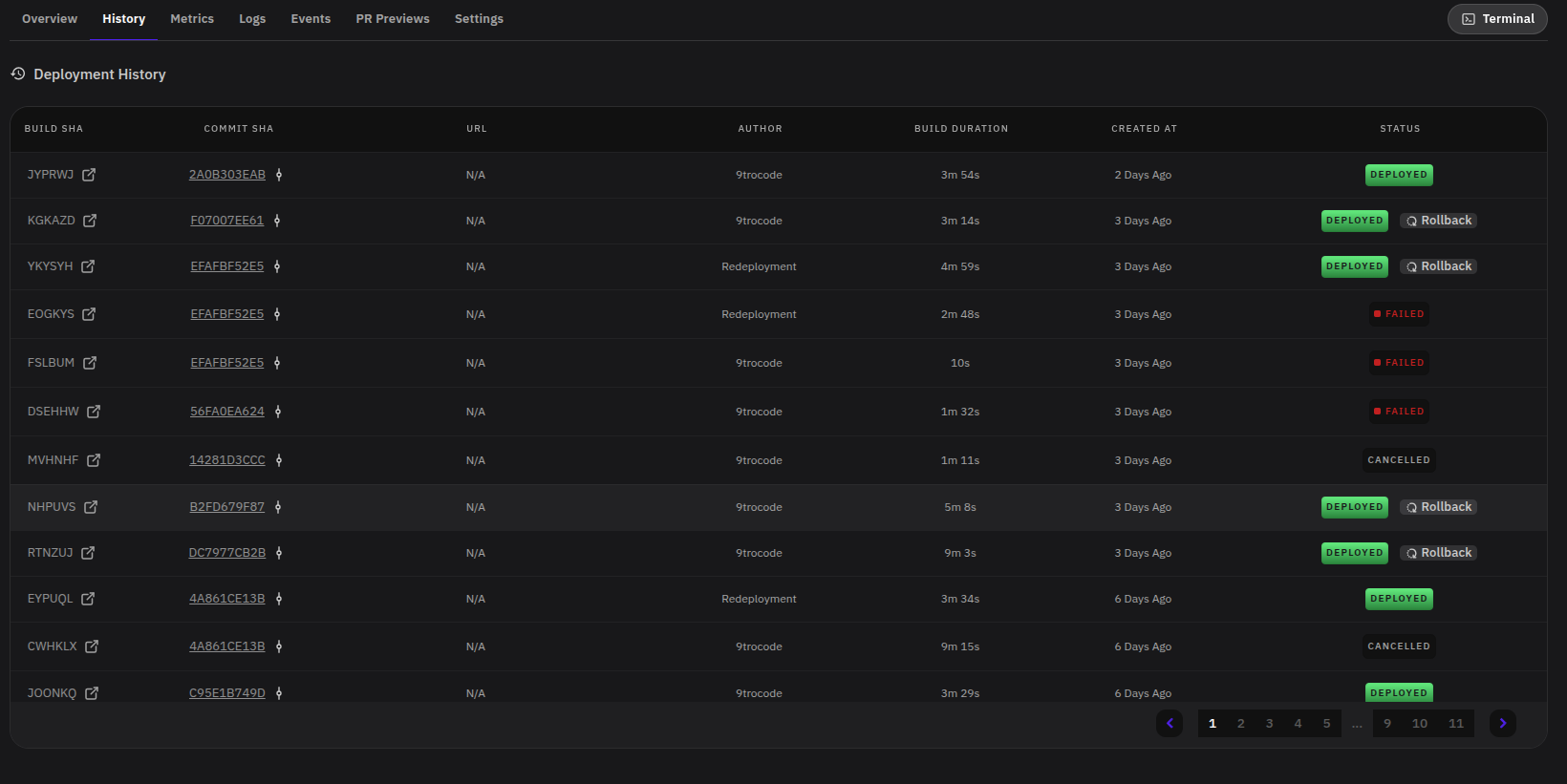
Task: Click the Build Duration column header
Action: point(961,129)
